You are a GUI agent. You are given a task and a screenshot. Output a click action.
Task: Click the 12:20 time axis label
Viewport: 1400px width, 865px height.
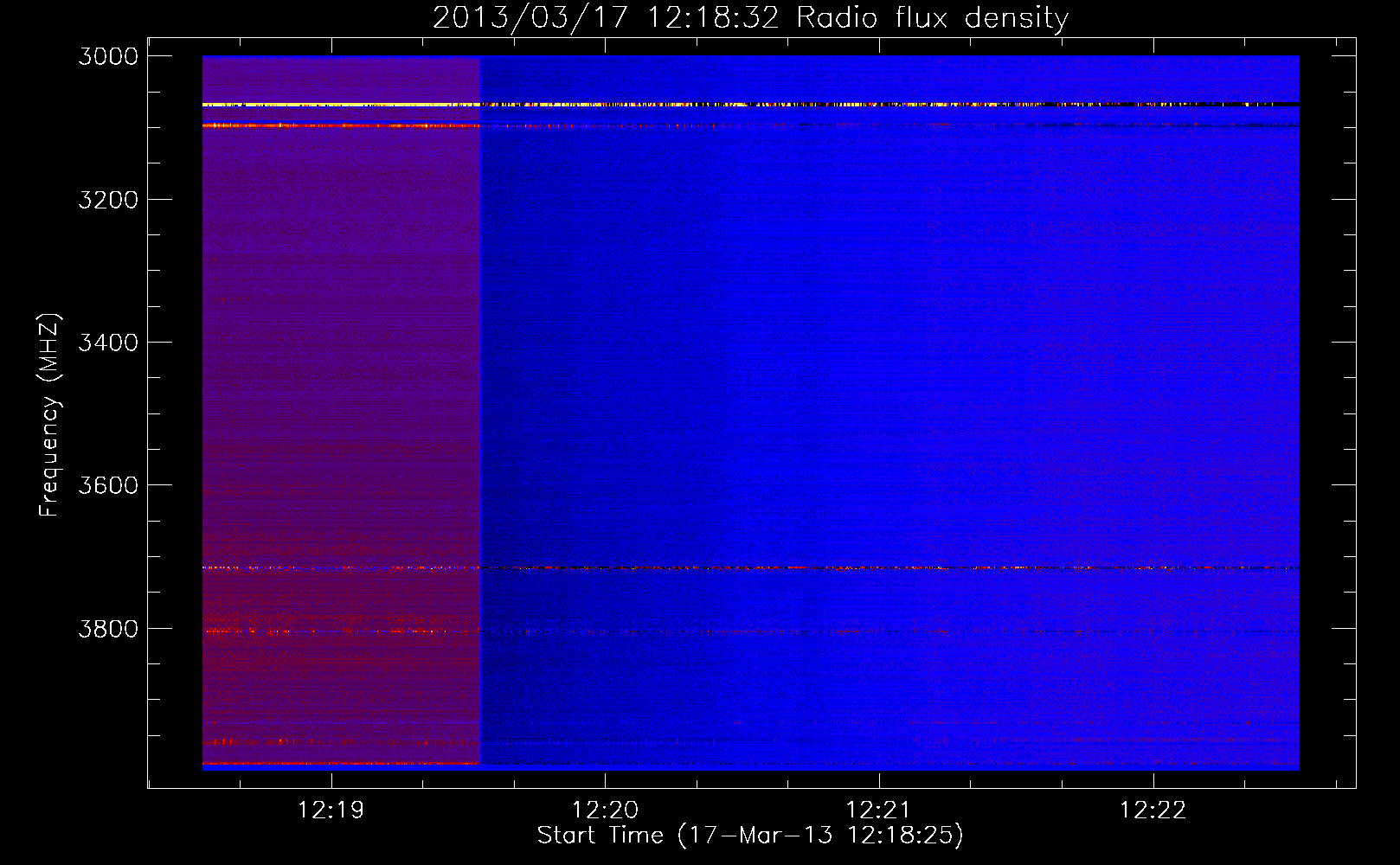click(605, 811)
